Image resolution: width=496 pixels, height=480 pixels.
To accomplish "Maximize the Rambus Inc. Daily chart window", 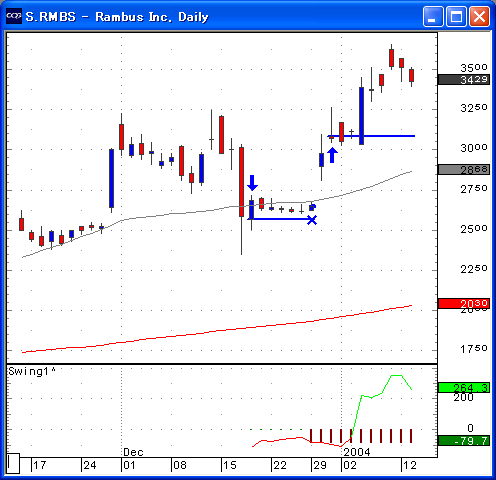I will 456,16.
